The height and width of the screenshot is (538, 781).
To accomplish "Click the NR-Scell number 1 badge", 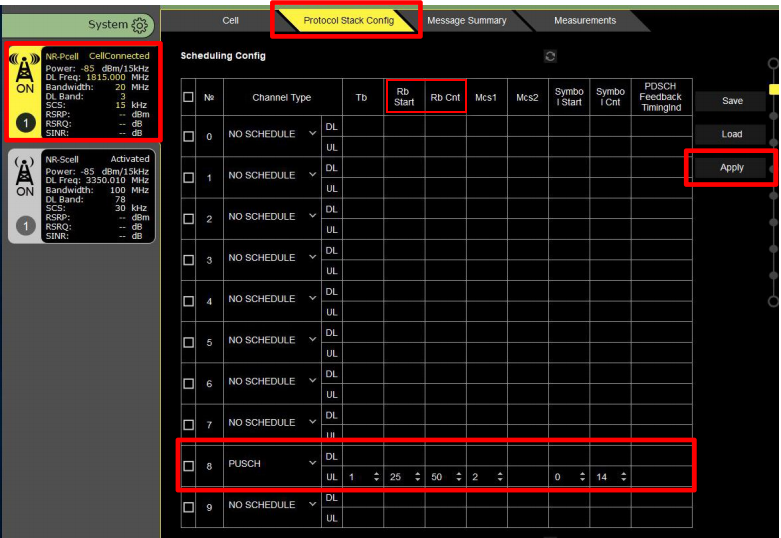I will (25, 226).
